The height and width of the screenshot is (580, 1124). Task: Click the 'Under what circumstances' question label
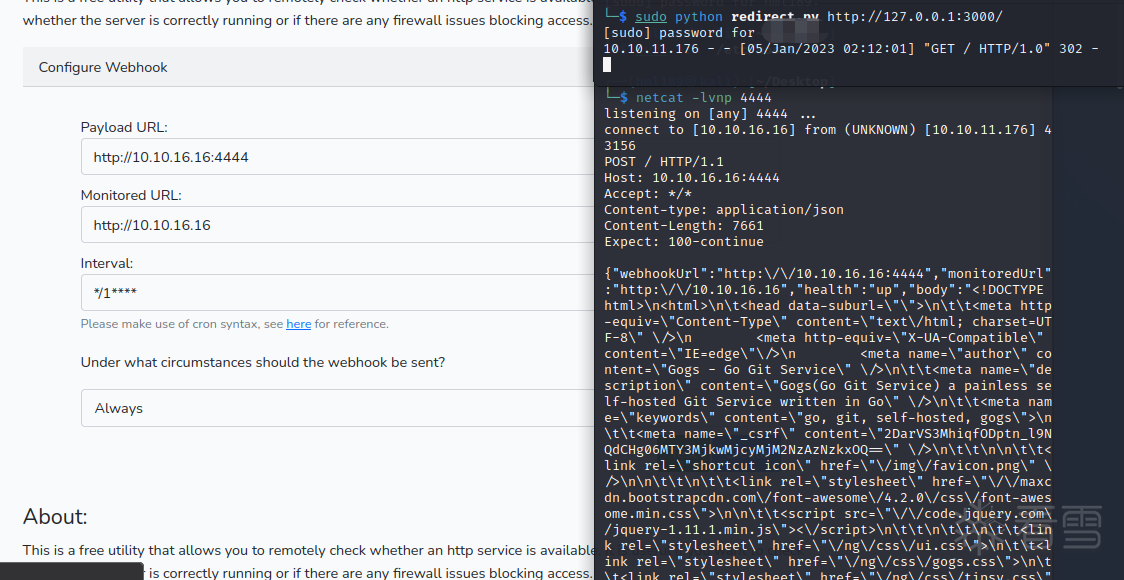[263, 362]
